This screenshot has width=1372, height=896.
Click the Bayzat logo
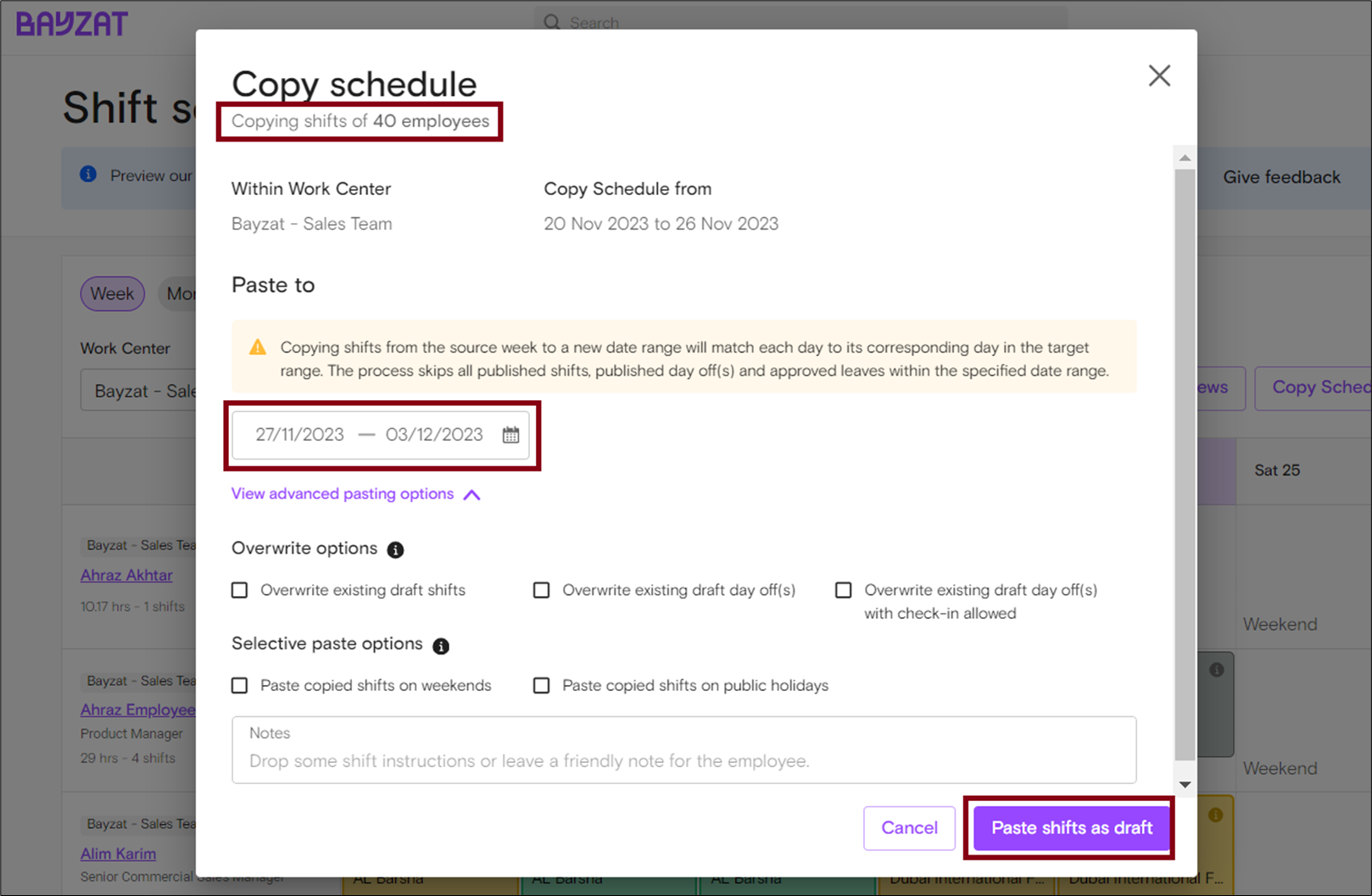[x=72, y=24]
